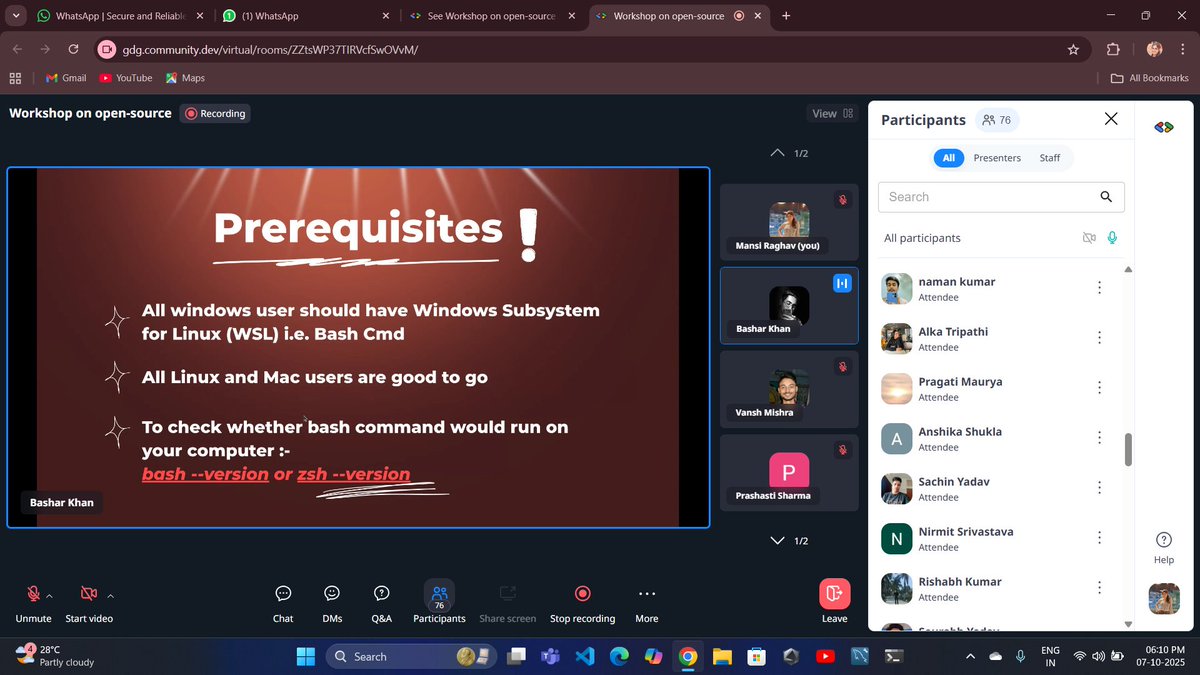Open options menu for Pragati Maurya
The width and height of the screenshot is (1200, 675).
point(1099,388)
